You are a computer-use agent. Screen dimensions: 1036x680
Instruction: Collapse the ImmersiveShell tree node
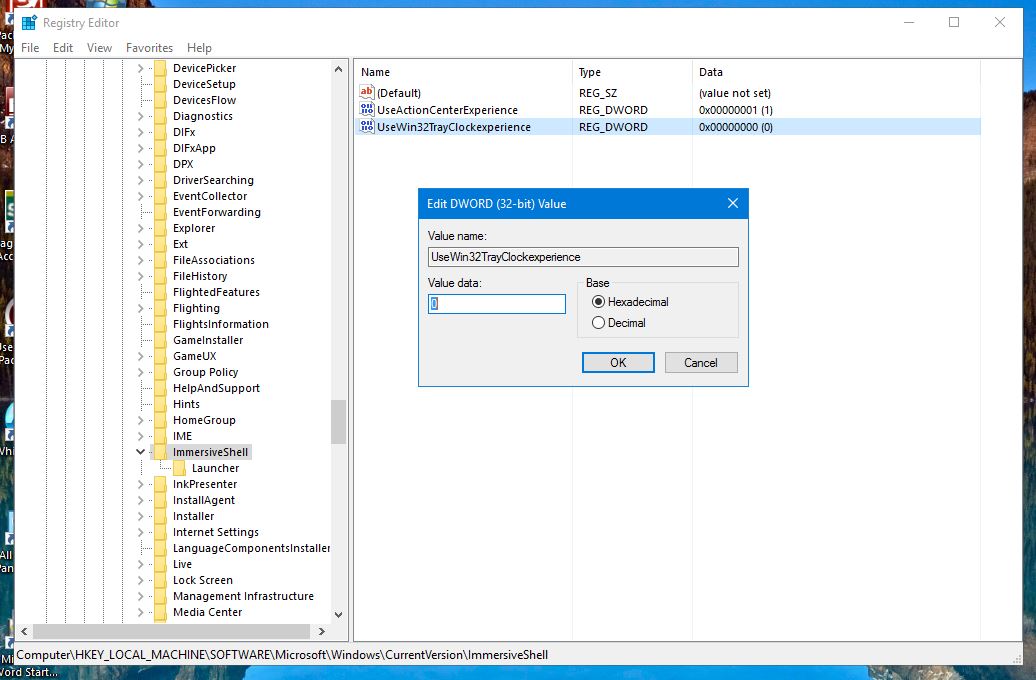tap(140, 452)
